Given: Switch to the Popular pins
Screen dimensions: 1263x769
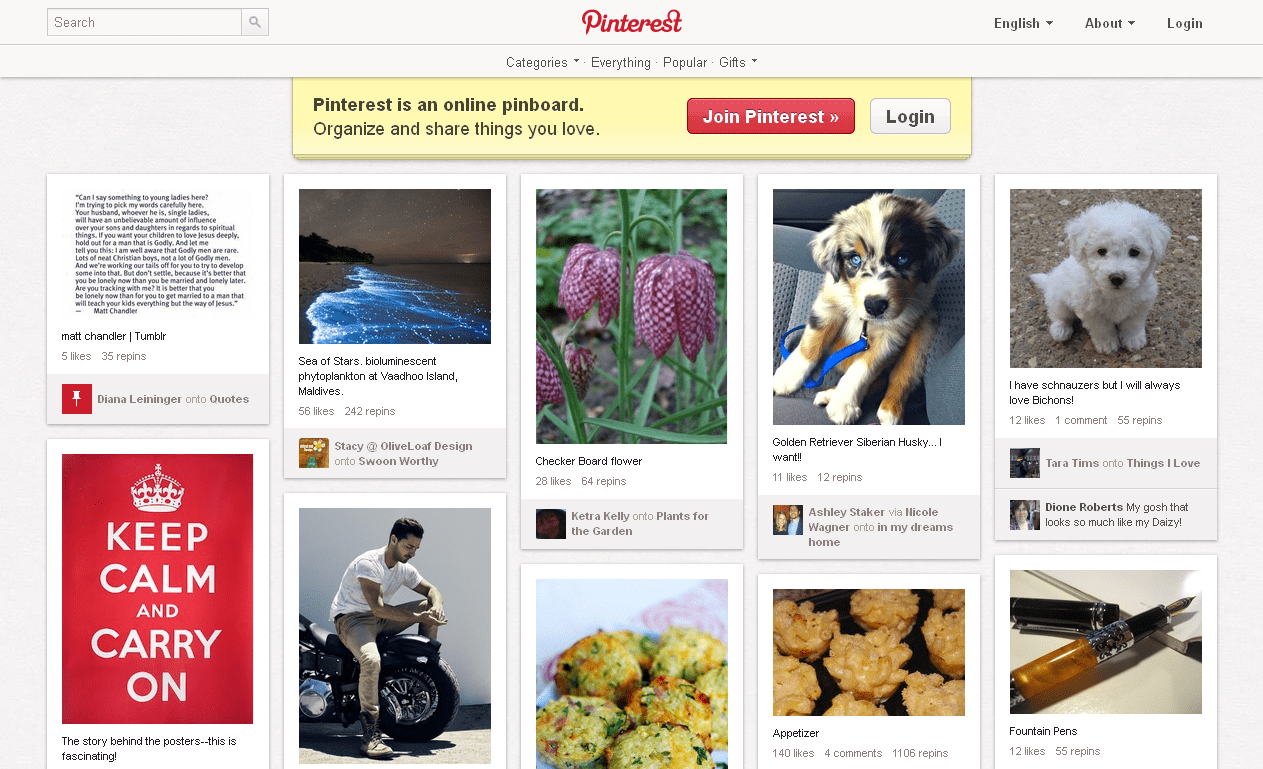Looking at the screenshot, I should [685, 62].
